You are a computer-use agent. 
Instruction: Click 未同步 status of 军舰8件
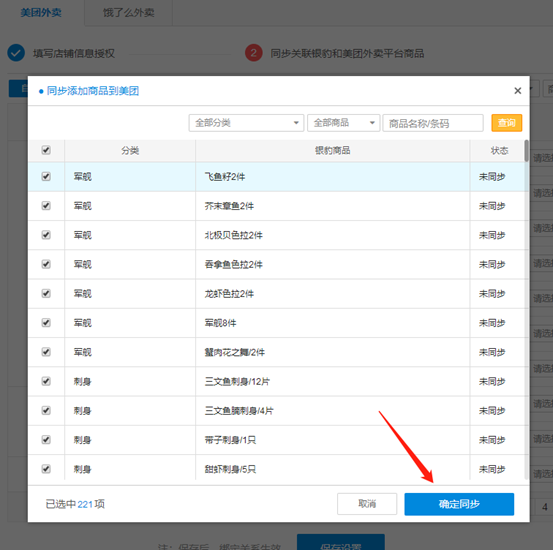pos(492,323)
